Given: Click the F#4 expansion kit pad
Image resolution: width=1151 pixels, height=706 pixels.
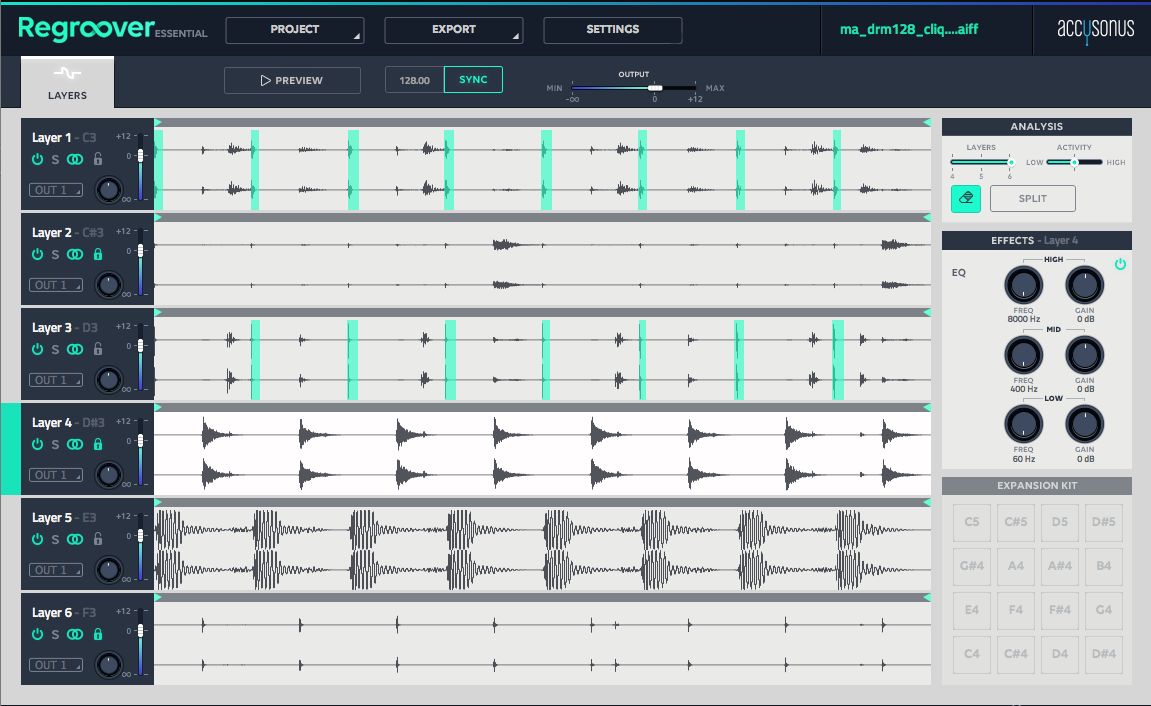Looking at the screenshot, I should (x=1060, y=610).
